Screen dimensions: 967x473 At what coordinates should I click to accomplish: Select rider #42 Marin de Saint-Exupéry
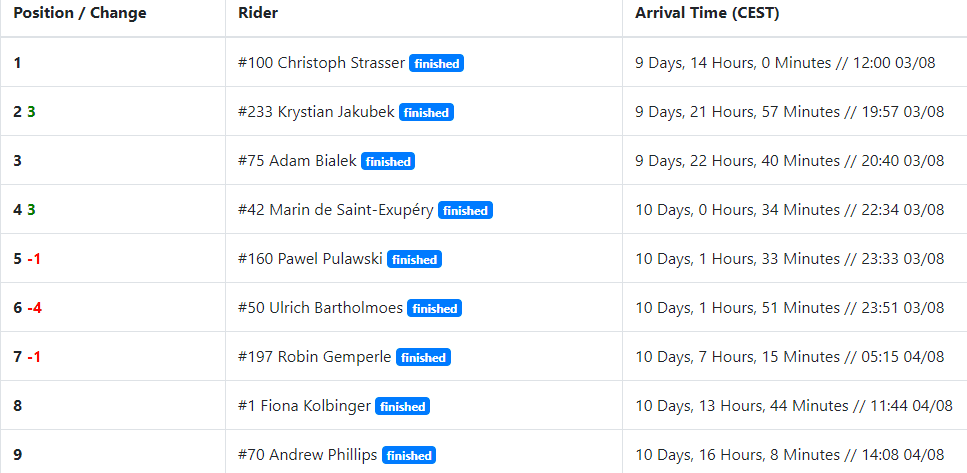[335, 210]
